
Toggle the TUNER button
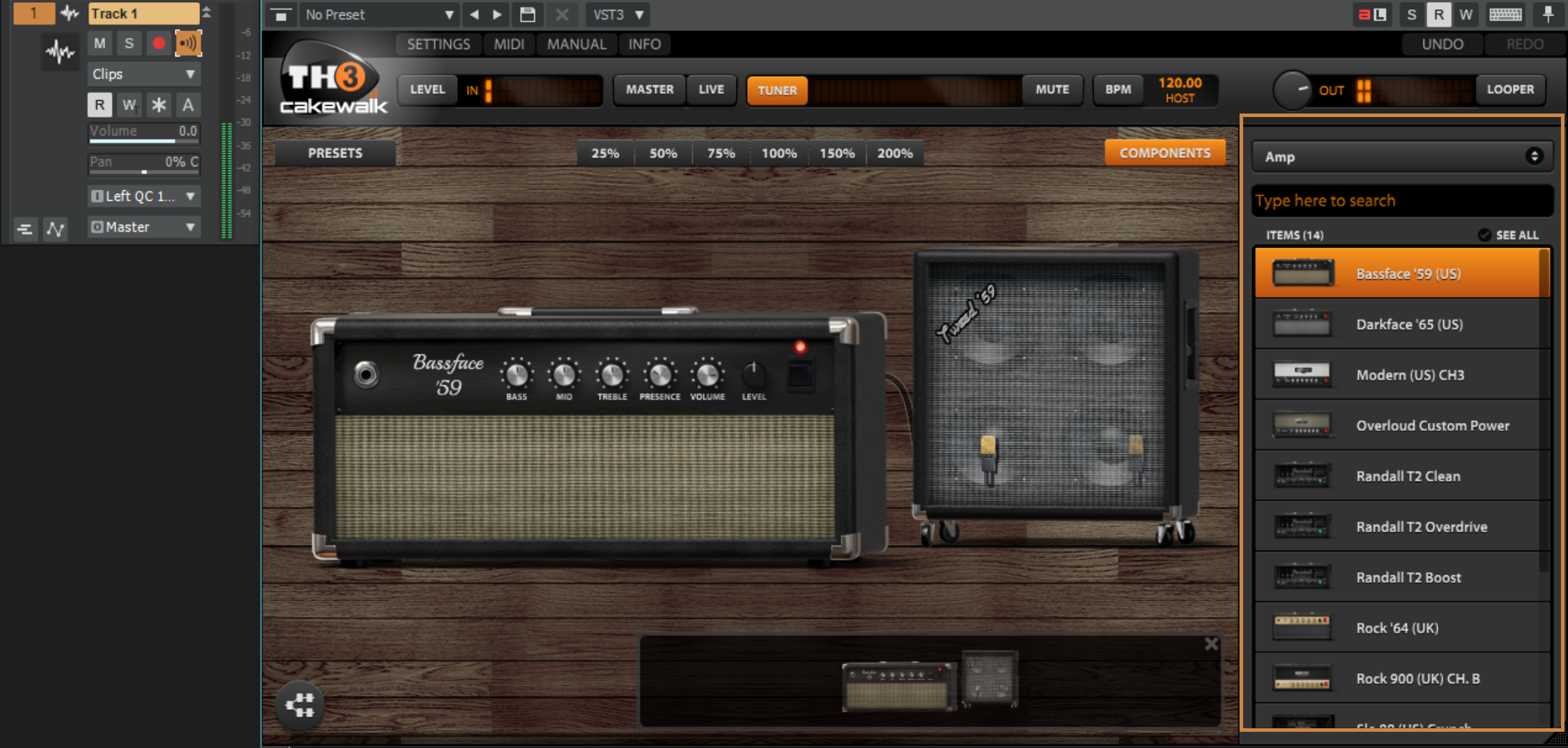click(777, 90)
